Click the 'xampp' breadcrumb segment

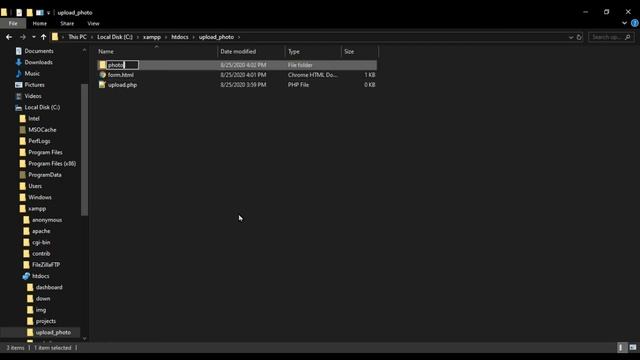[x=152, y=37]
